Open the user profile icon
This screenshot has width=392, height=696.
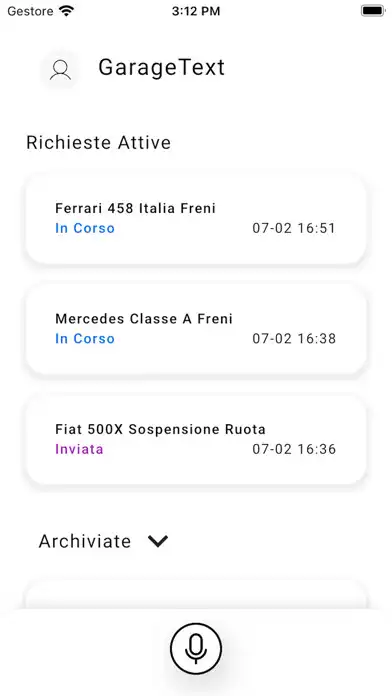[x=60, y=70]
